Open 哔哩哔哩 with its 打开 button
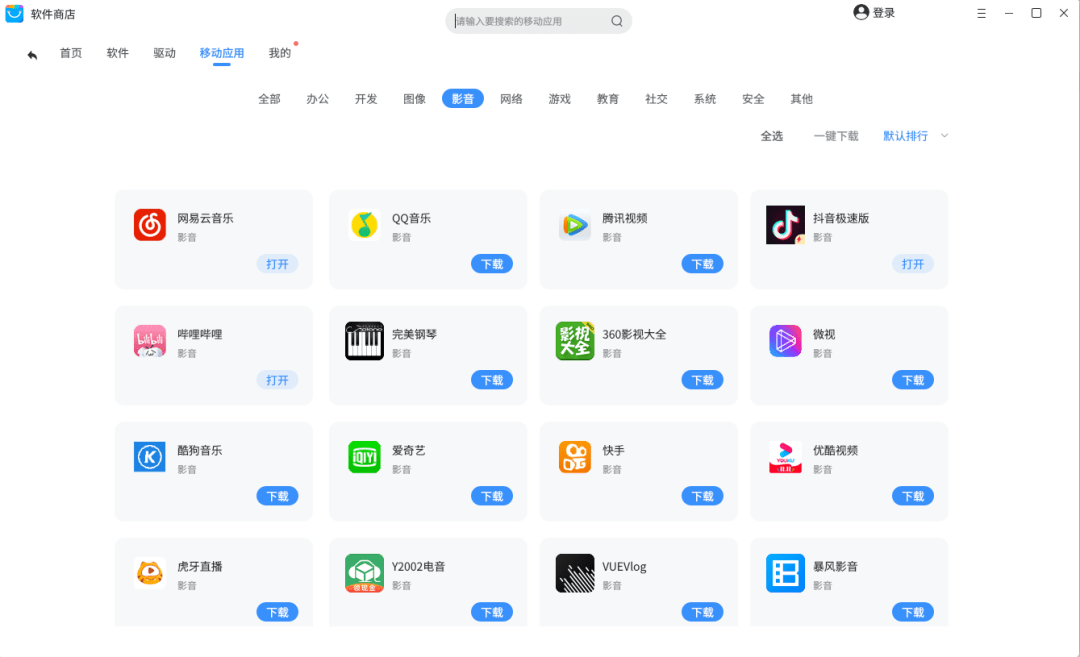The width and height of the screenshot is (1080, 657). coord(278,380)
